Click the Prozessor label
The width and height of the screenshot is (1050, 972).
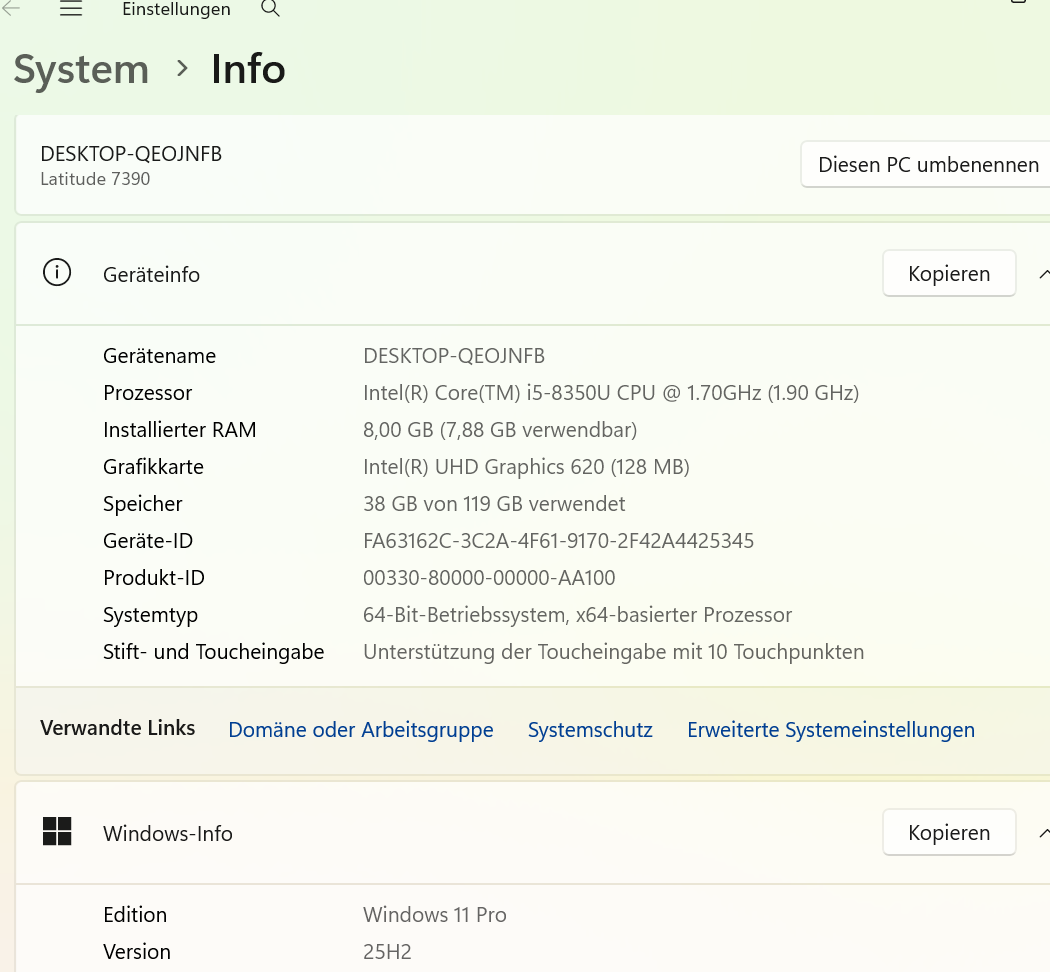pos(147,392)
